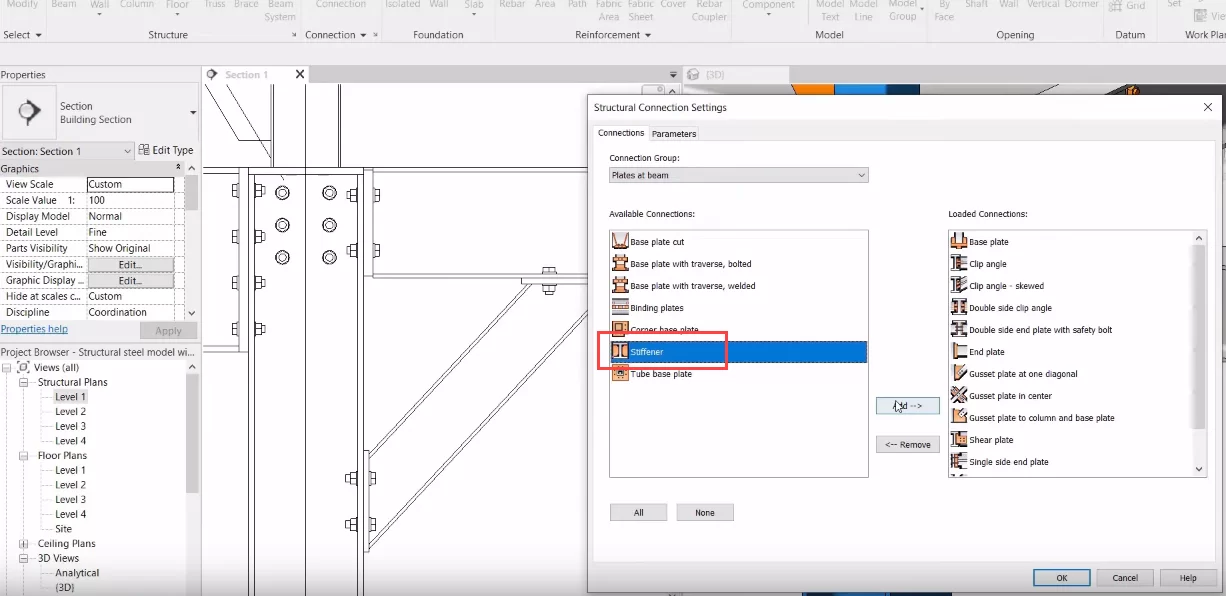Click the End plate connection icon

tap(958, 352)
